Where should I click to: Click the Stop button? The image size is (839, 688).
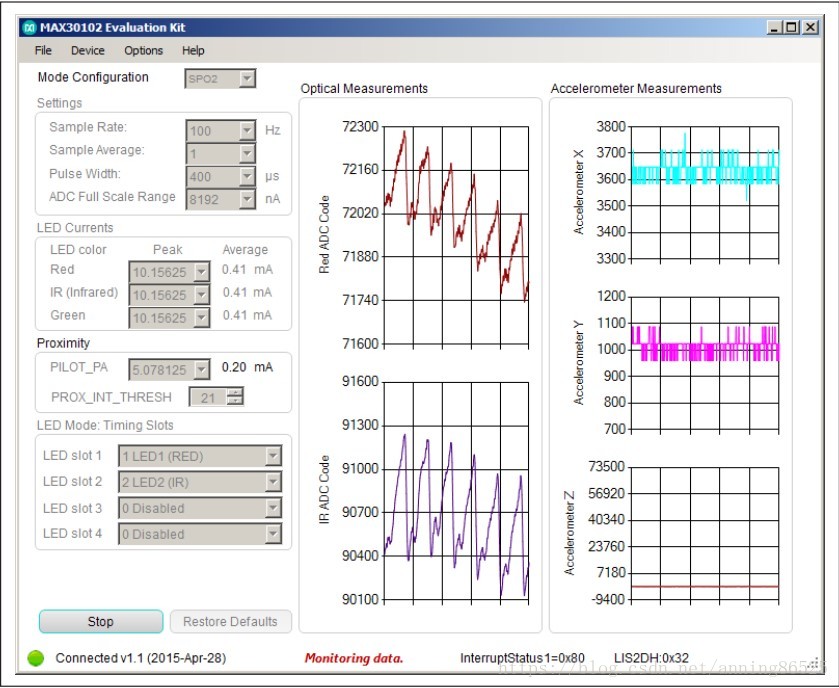point(101,621)
